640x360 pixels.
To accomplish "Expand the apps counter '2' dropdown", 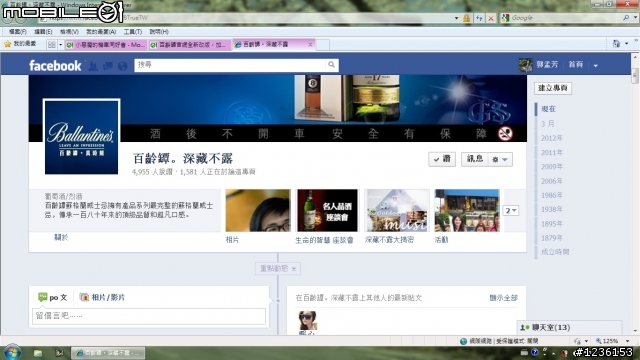I will pyautogui.click(x=511, y=211).
